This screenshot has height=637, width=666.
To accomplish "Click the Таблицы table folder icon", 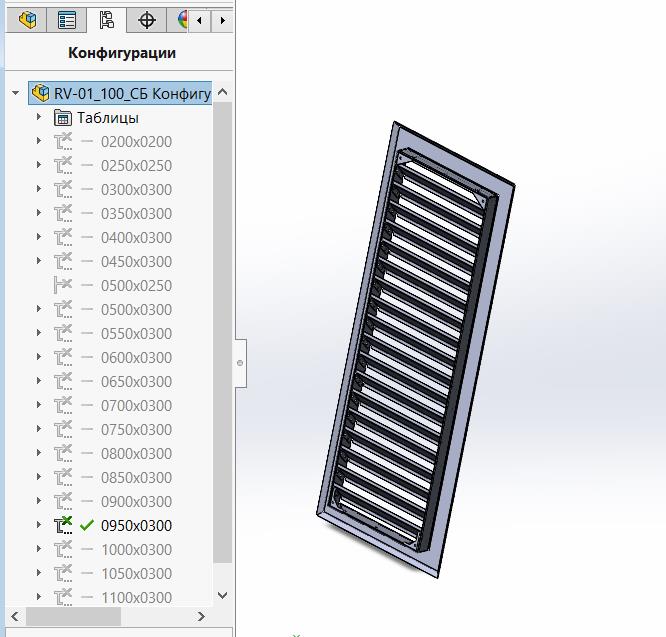I will coord(63,118).
